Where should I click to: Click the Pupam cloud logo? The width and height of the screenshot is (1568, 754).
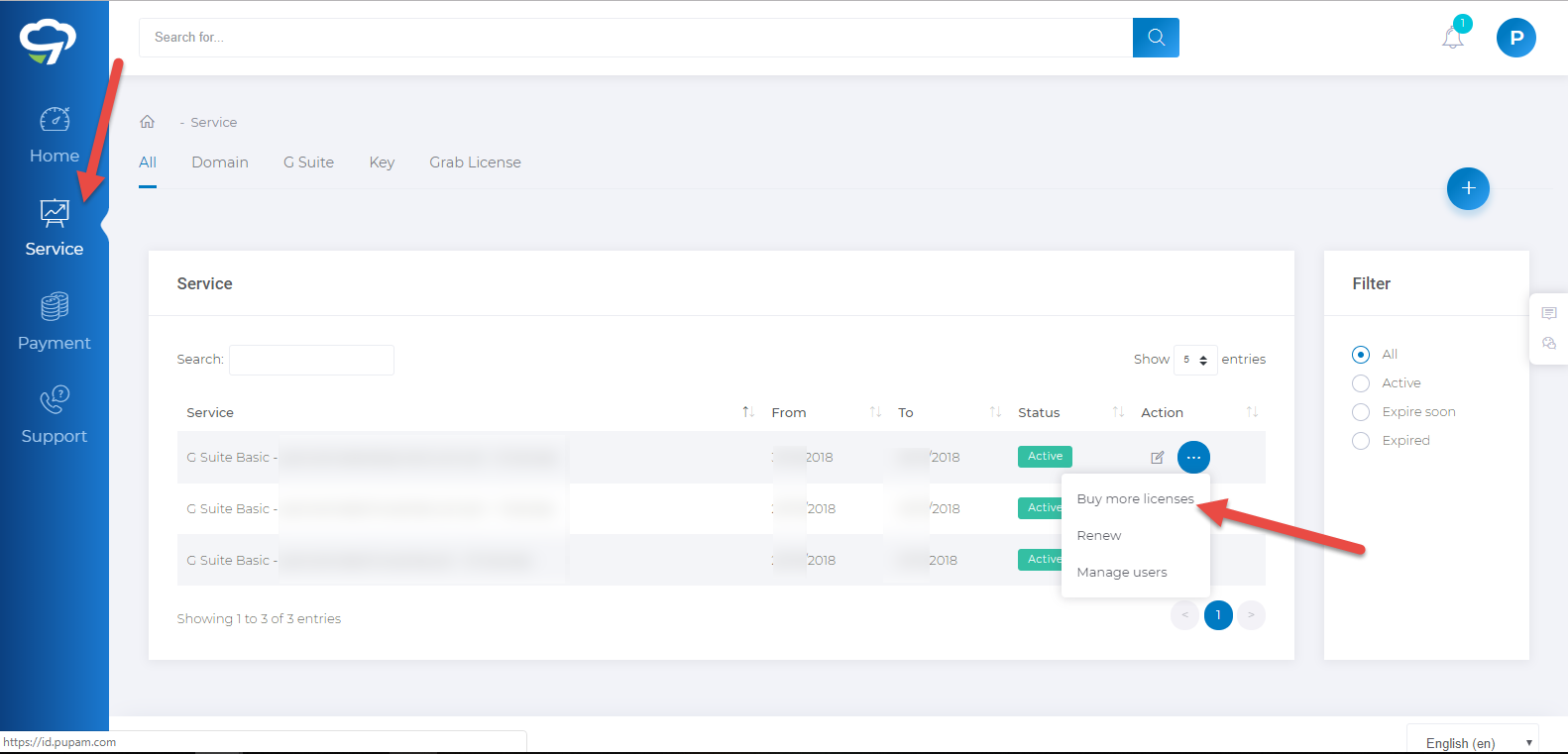tap(48, 42)
